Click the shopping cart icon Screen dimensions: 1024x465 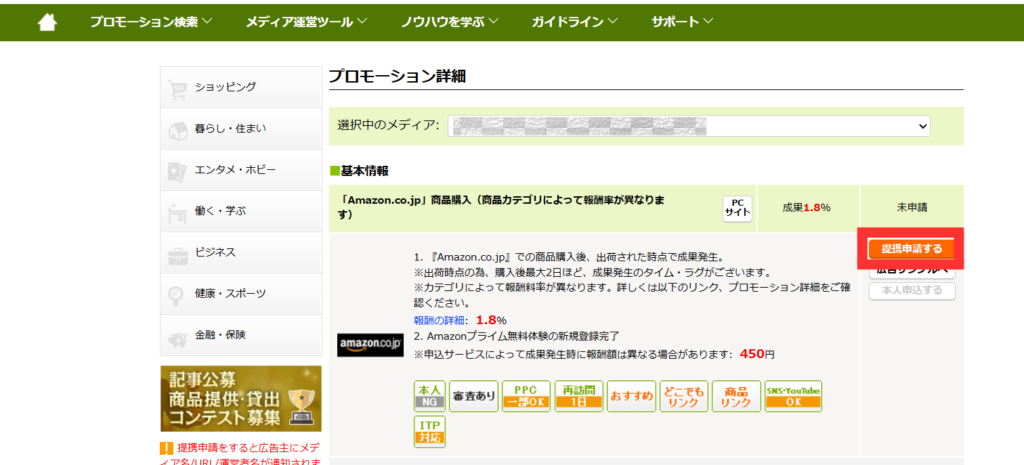point(178,89)
